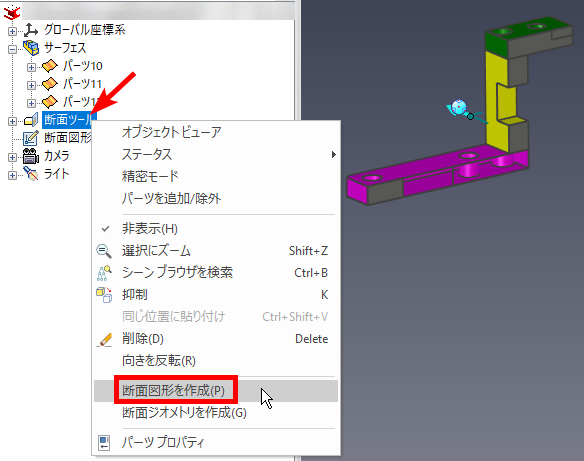Open the ステータス submenu arrow
Screen dimensions: 584x461
pyautogui.click(x=333, y=155)
